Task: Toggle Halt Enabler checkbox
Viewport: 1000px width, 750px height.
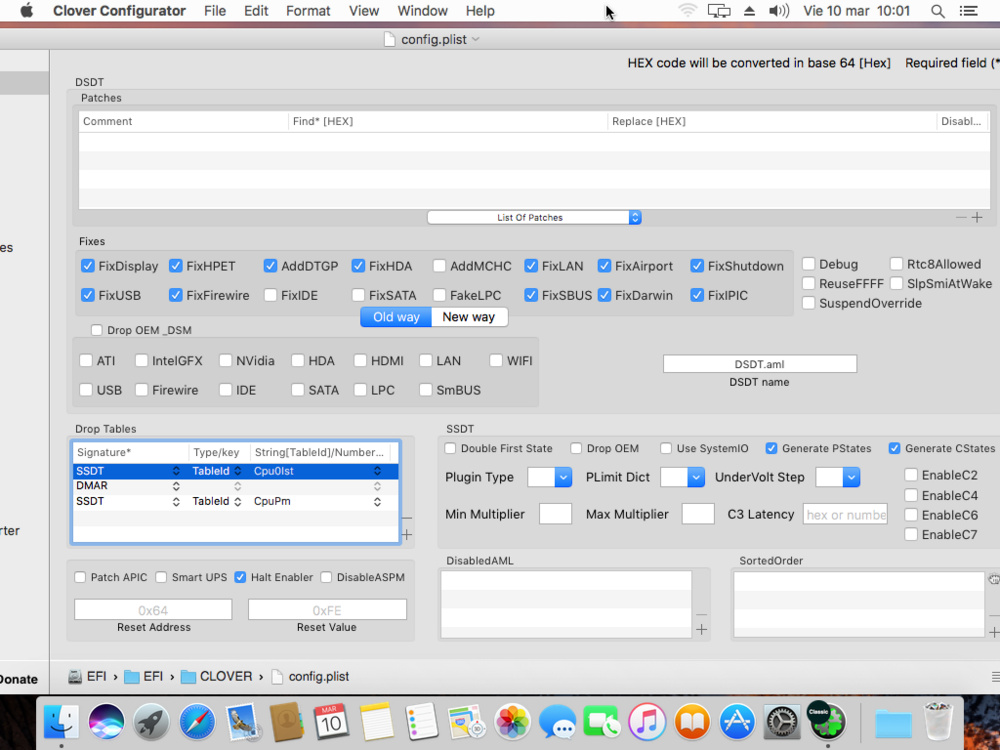Action: [240, 577]
